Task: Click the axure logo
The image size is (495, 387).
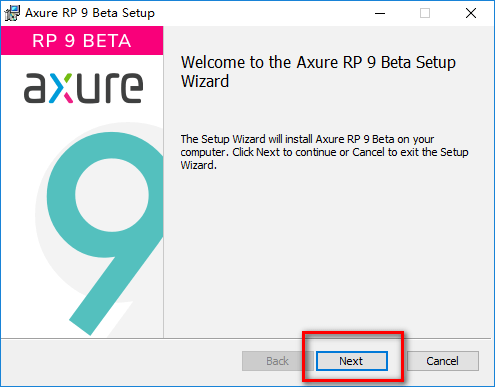Action: click(x=83, y=88)
